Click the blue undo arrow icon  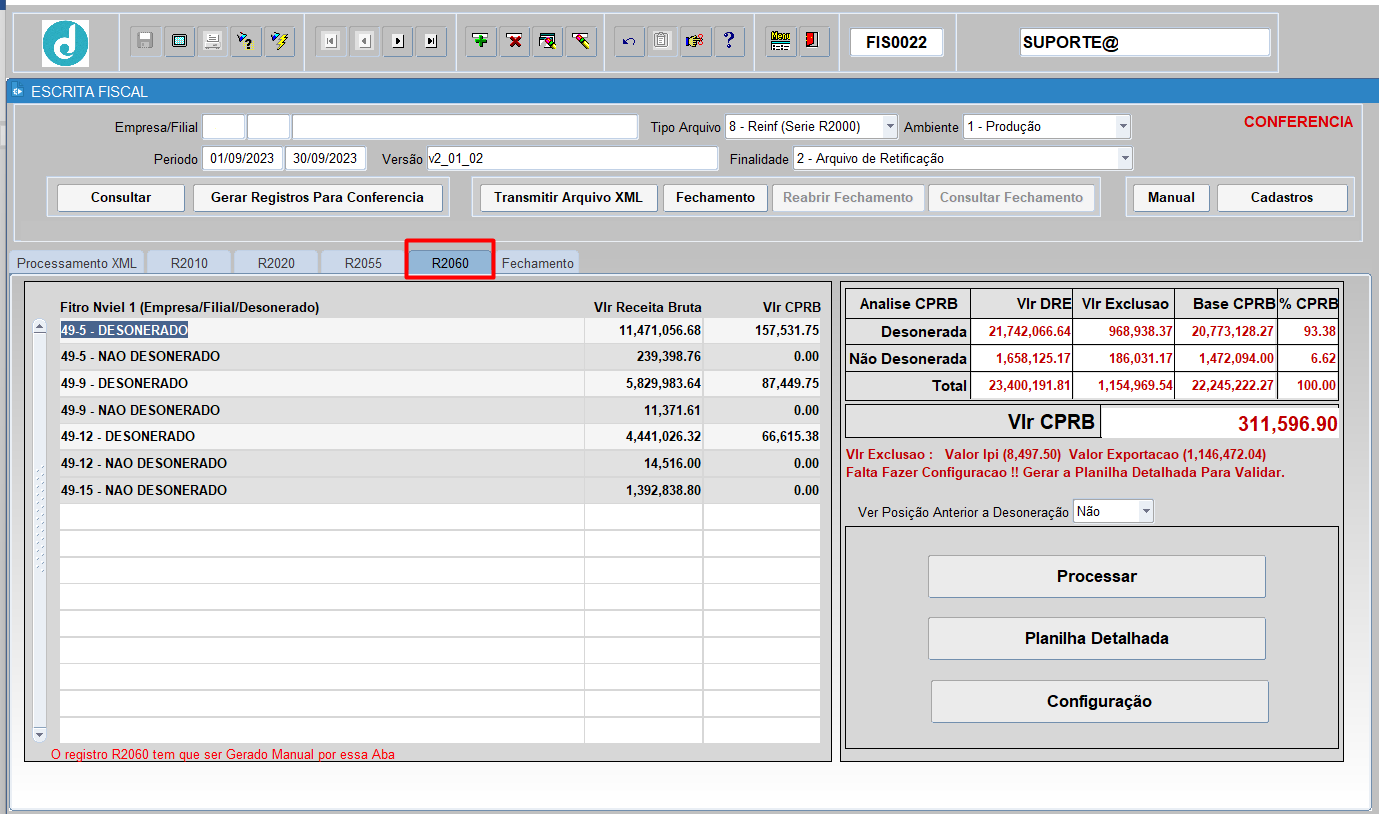pos(629,42)
